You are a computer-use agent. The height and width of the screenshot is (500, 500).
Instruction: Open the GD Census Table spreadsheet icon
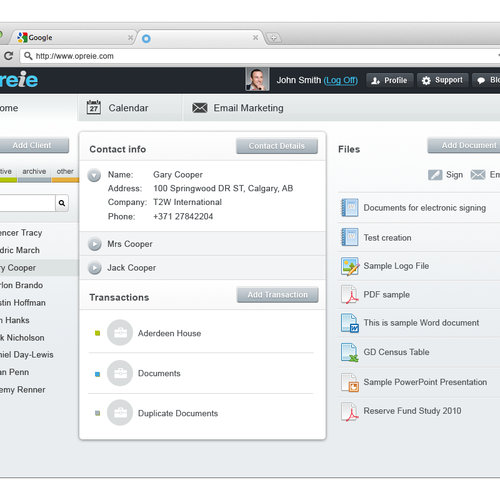point(349,352)
